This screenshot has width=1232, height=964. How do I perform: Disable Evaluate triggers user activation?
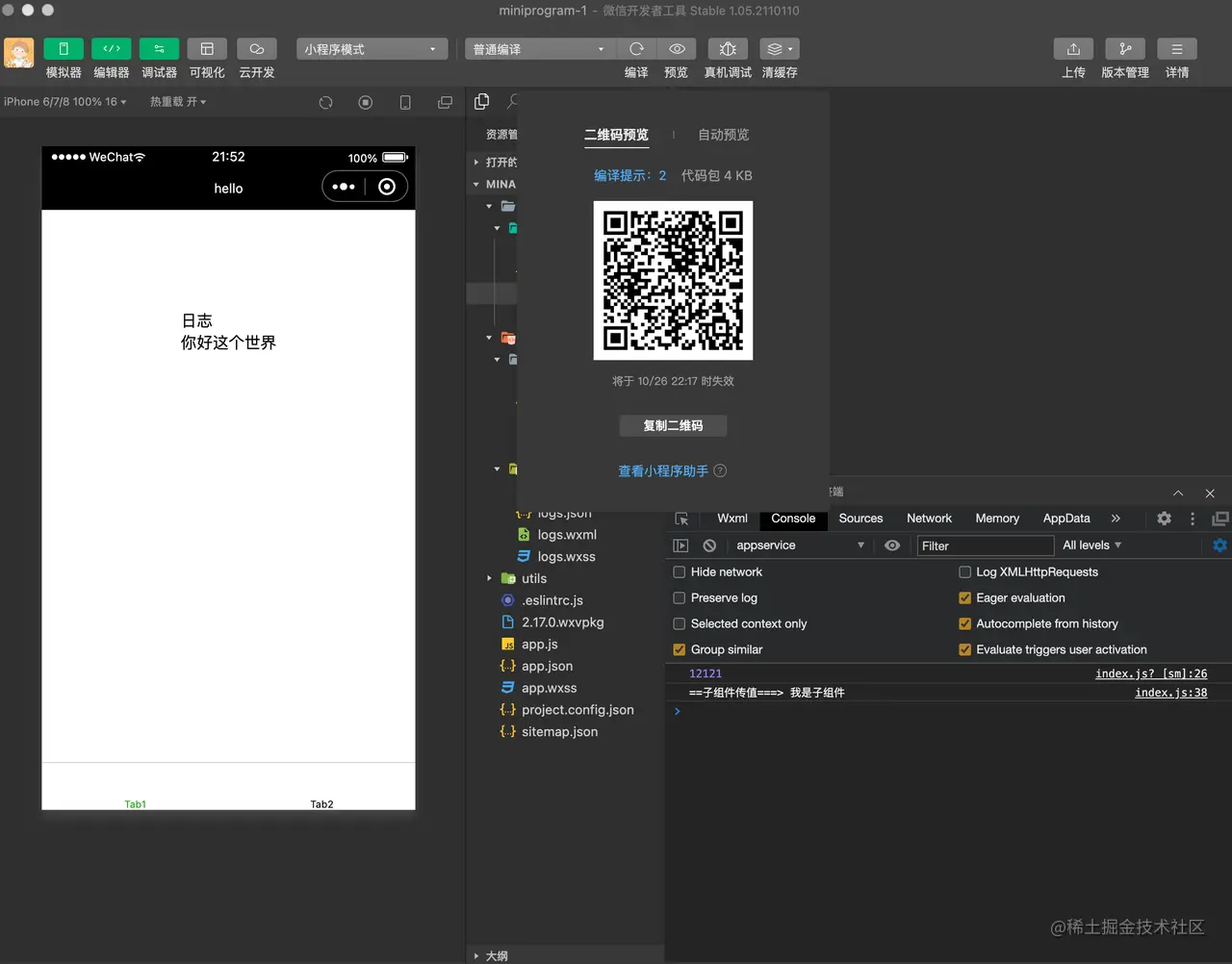pyautogui.click(x=964, y=649)
